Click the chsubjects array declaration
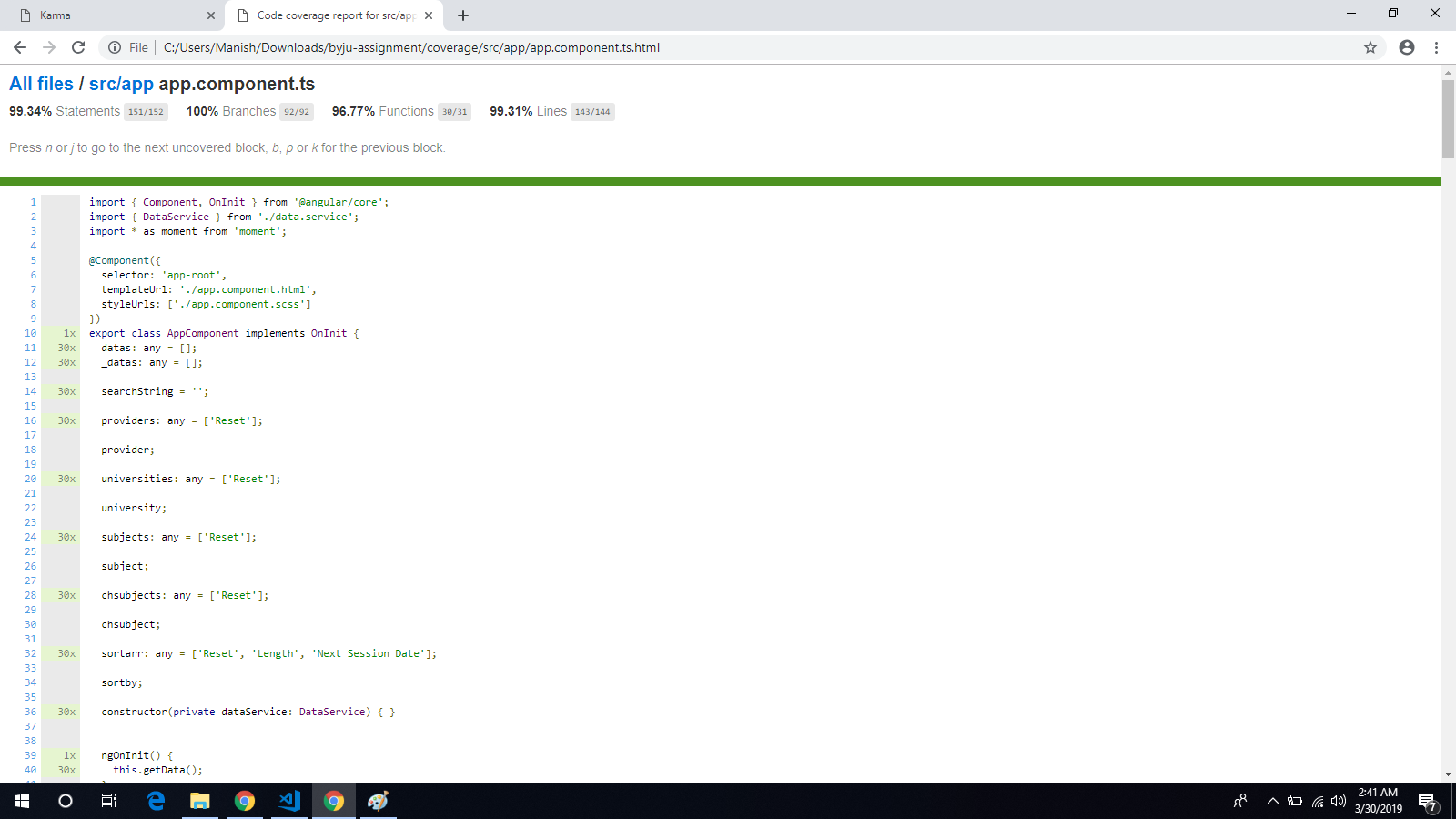The height and width of the screenshot is (819, 1456). coord(185,595)
